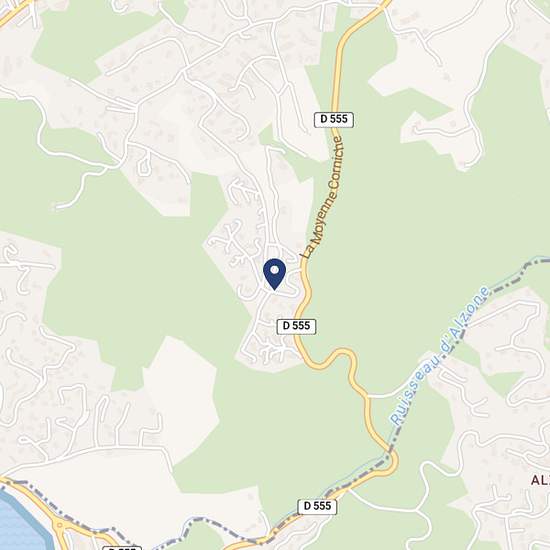Click the D 555 shield near the stream crossing

pos(317,506)
